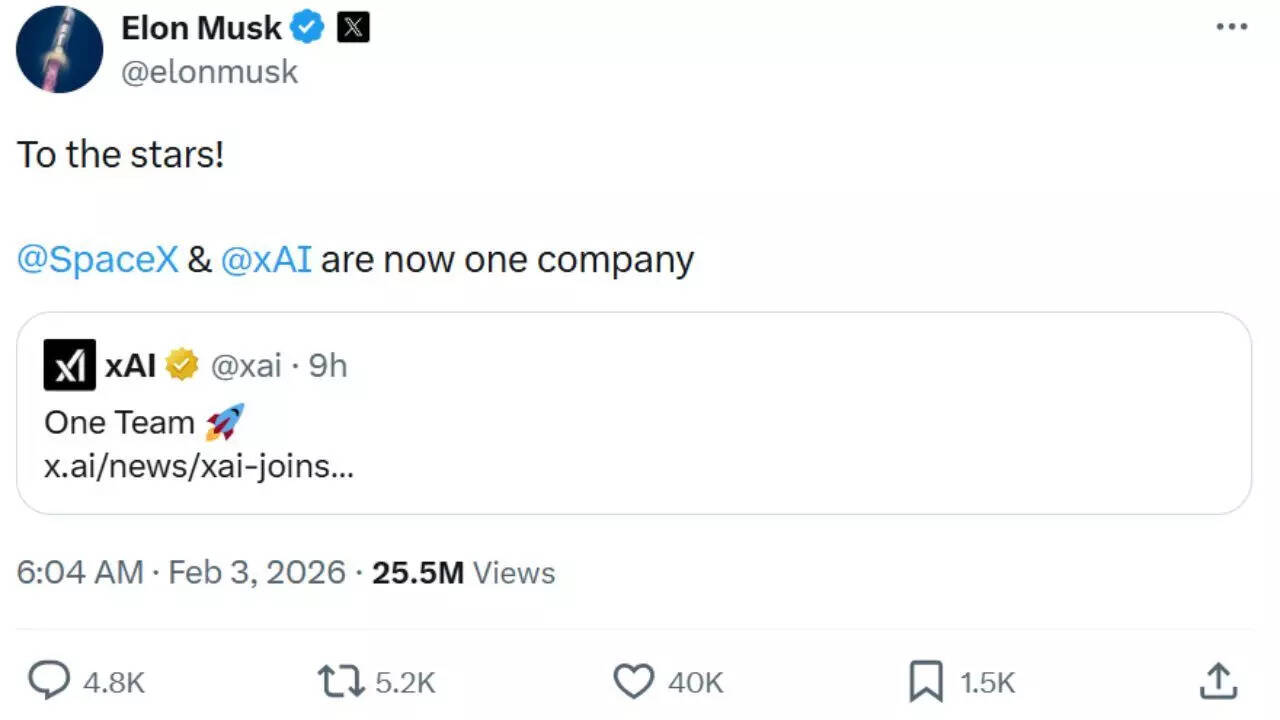Expand reply details by clicking the 4.8K count
Viewport: 1280px width, 720px height.
pyautogui.click(x=113, y=682)
